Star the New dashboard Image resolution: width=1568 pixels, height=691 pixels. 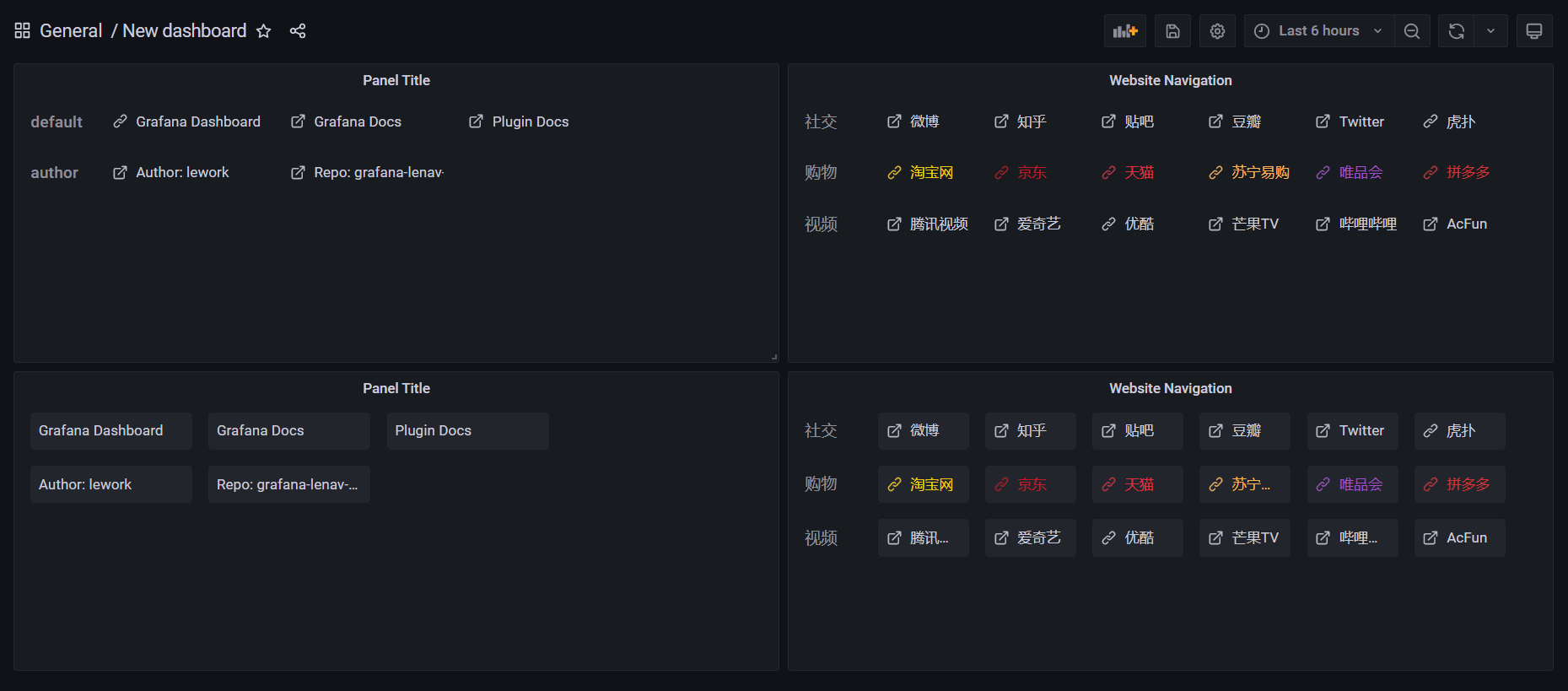264,31
